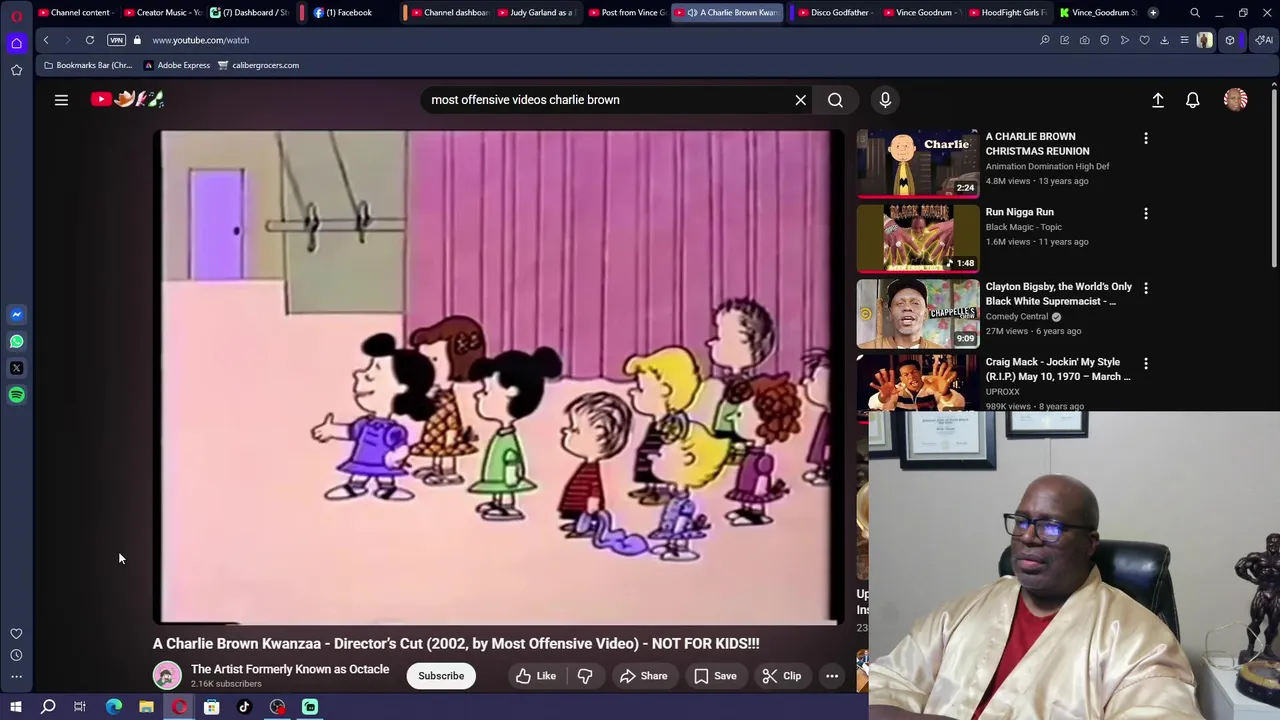Open the Clayton Bigsby Chappelle's thumbnail
The width and height of the screenshot is (1280, 720).
[x=918, y=313]
